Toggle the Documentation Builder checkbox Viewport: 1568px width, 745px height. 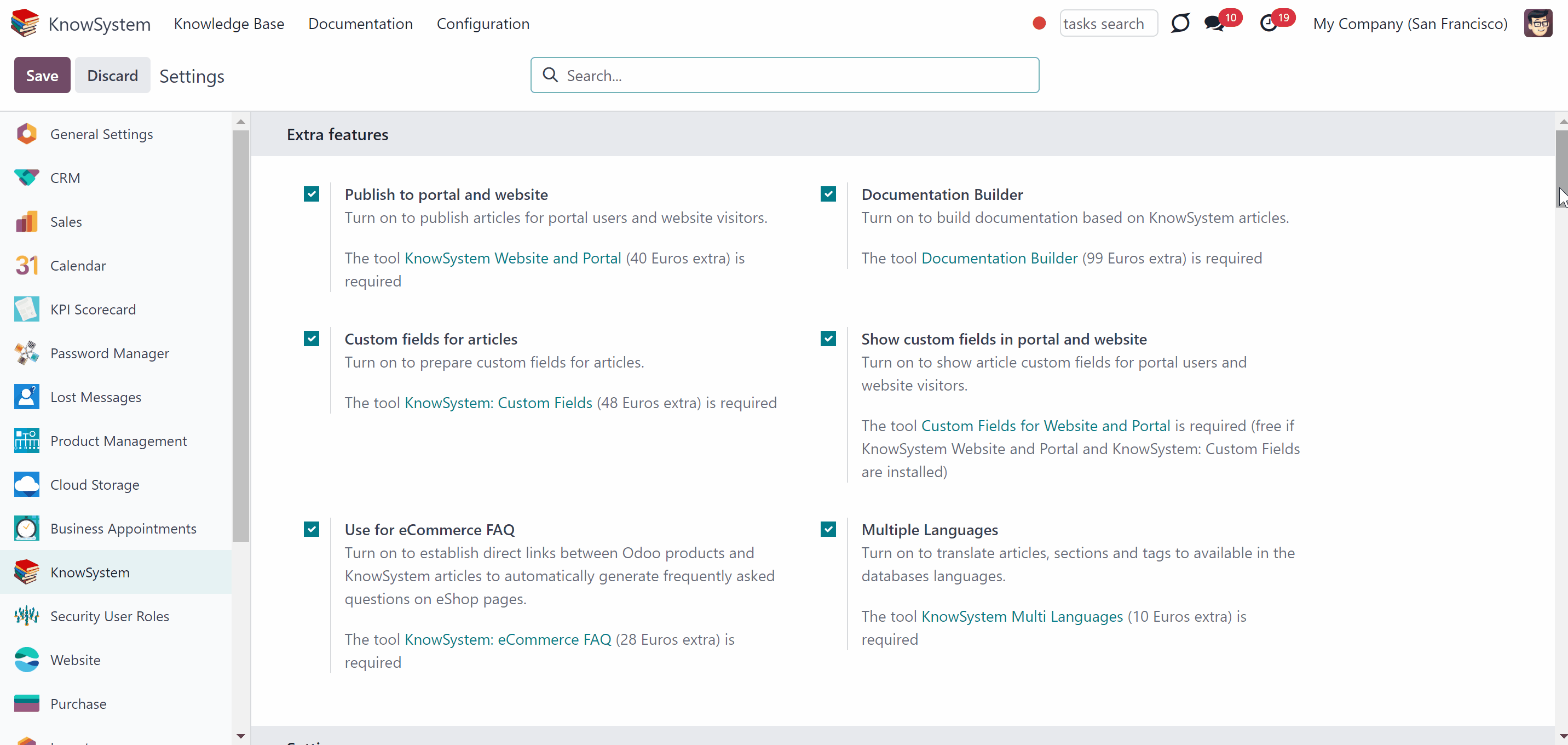(x=828, y=194)
